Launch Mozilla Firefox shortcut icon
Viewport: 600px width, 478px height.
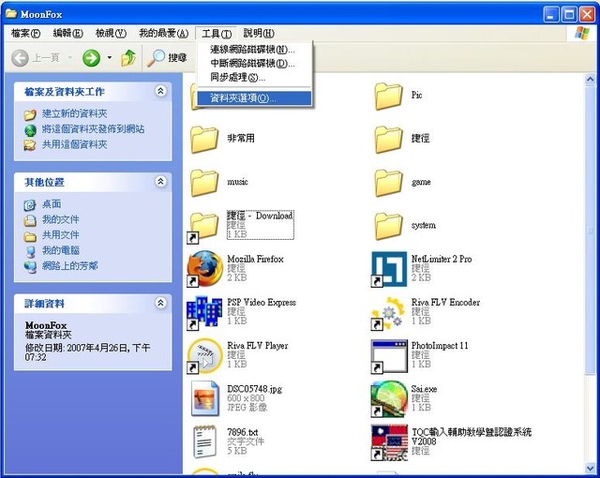(x=205, y=269)
